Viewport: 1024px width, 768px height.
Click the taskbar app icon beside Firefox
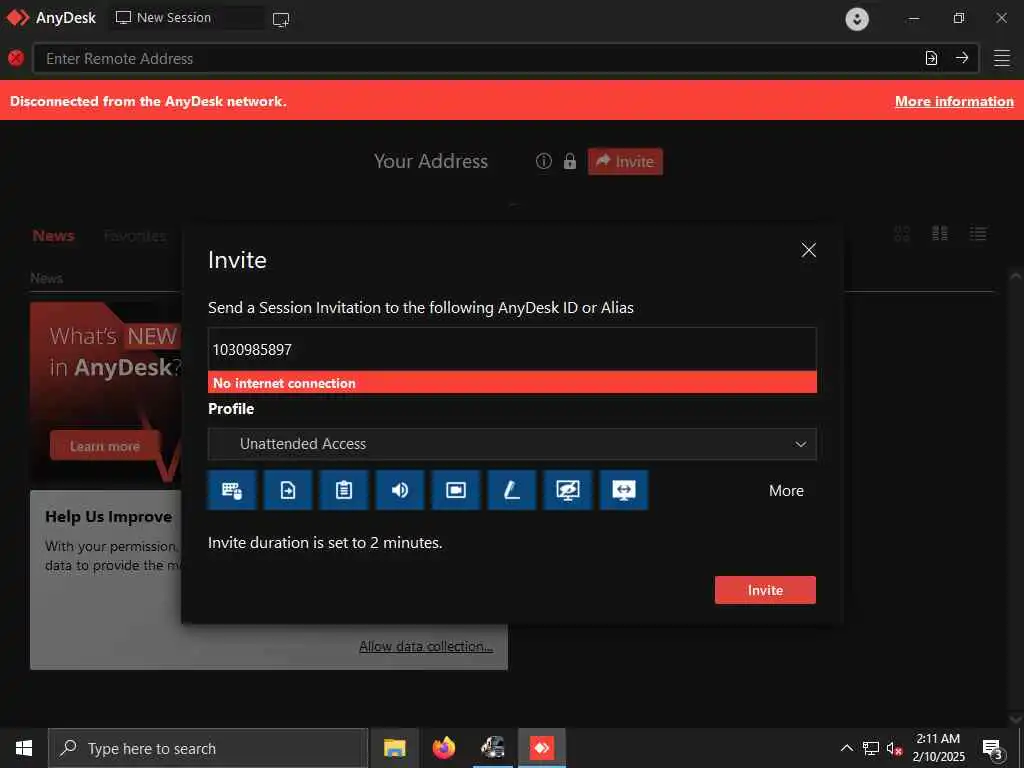coord(493,748)
